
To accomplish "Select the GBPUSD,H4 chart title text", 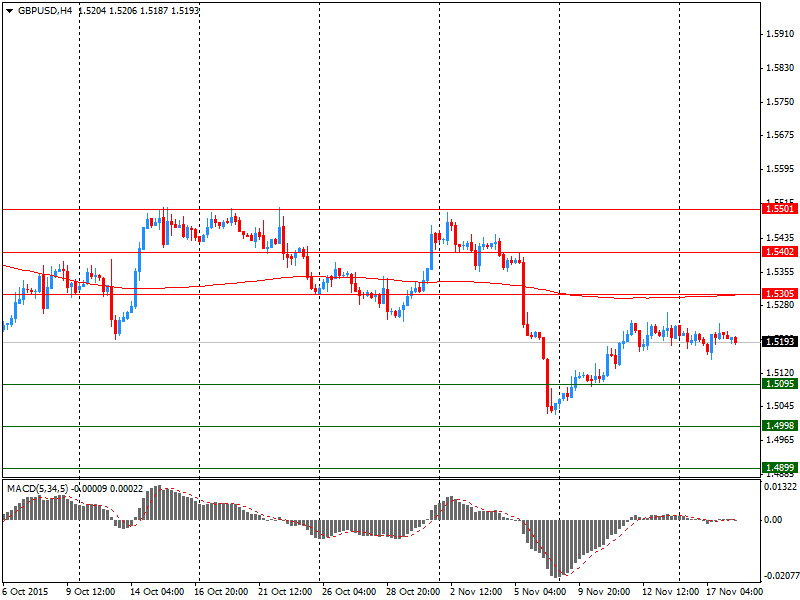I will click(45, 10).
